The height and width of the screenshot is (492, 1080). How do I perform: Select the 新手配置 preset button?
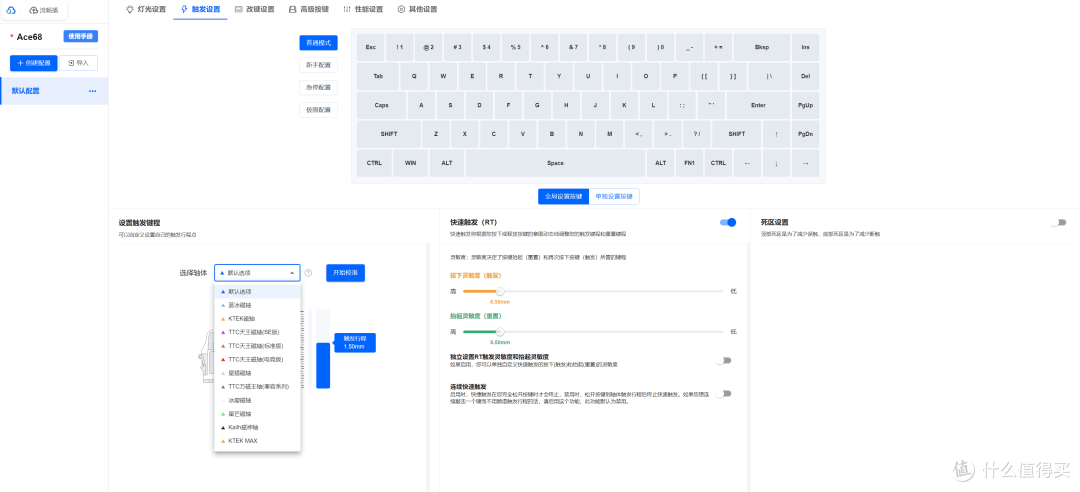318,65
